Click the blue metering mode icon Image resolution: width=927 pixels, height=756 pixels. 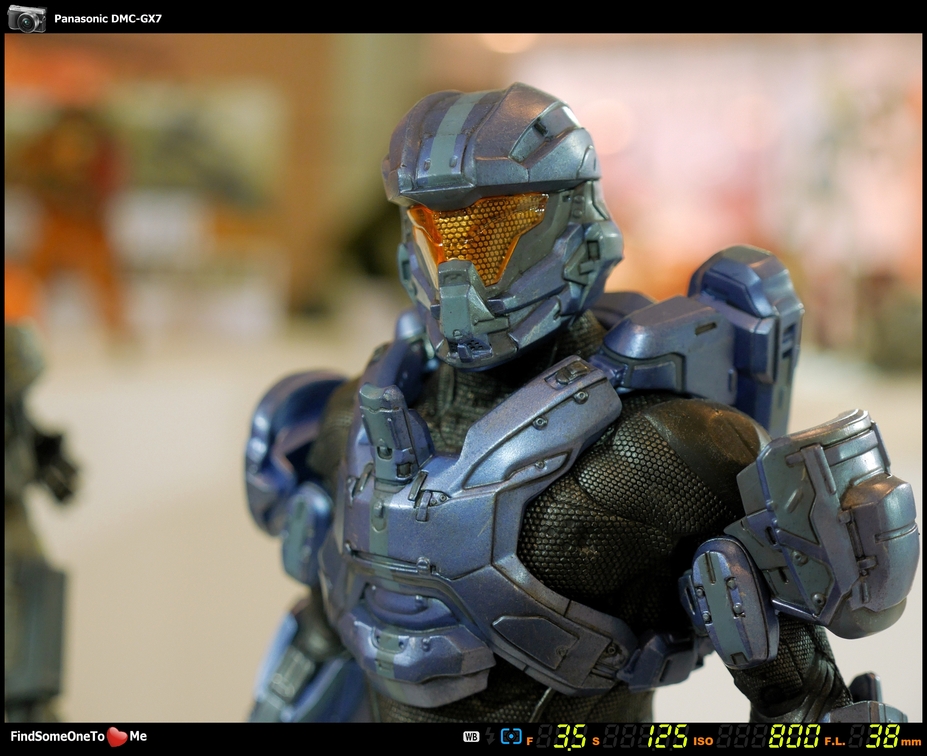pos(511,736)
